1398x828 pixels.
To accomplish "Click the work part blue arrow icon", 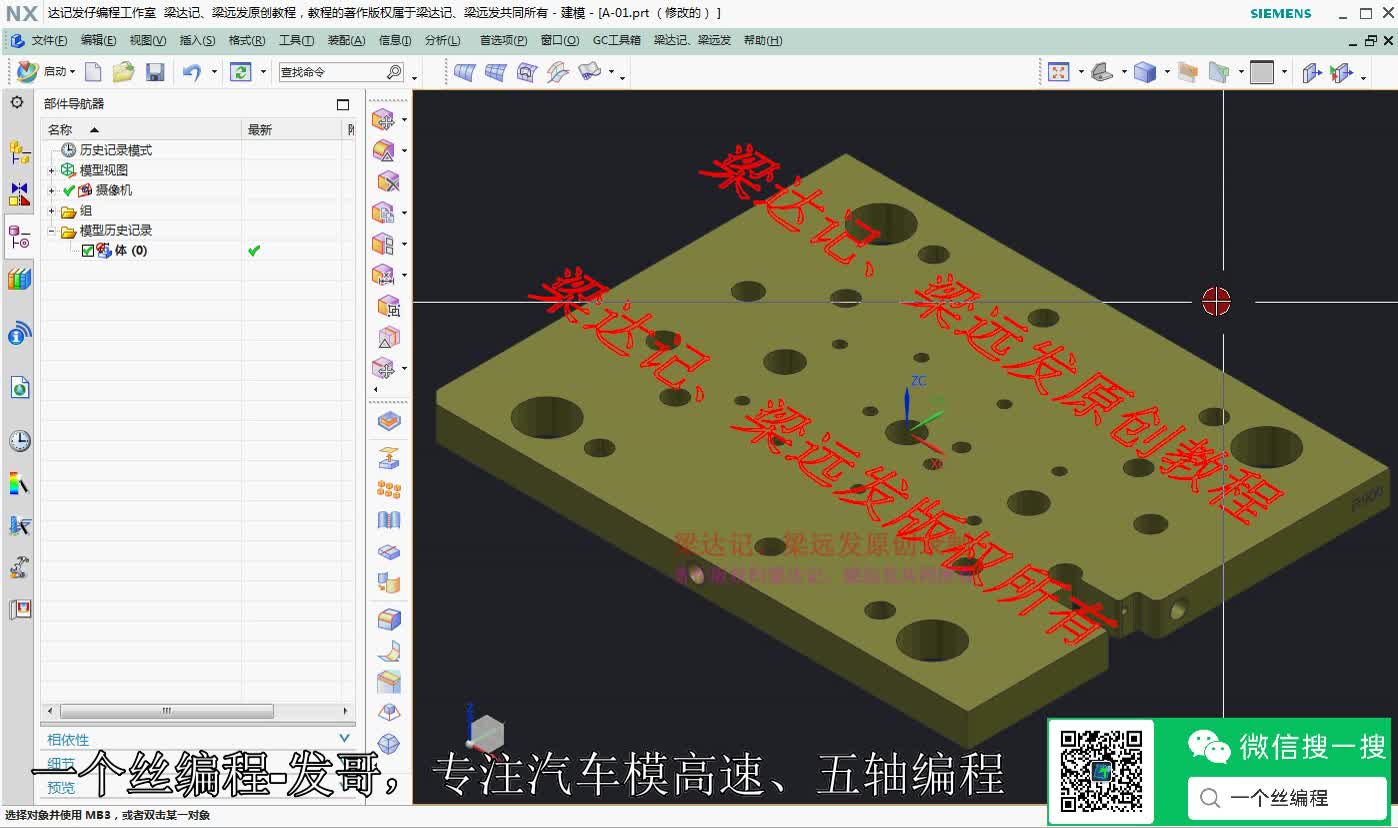I will click(x=1311, y=72).
